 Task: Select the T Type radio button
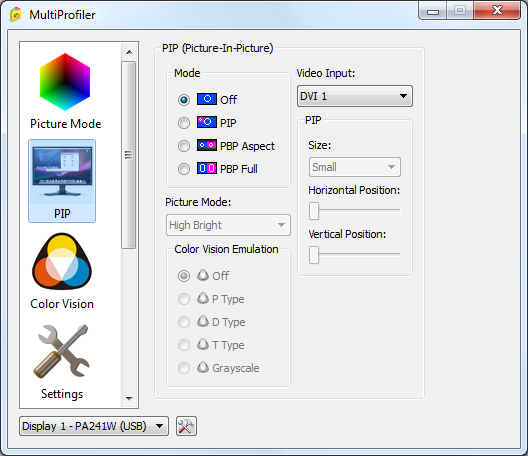184,345
